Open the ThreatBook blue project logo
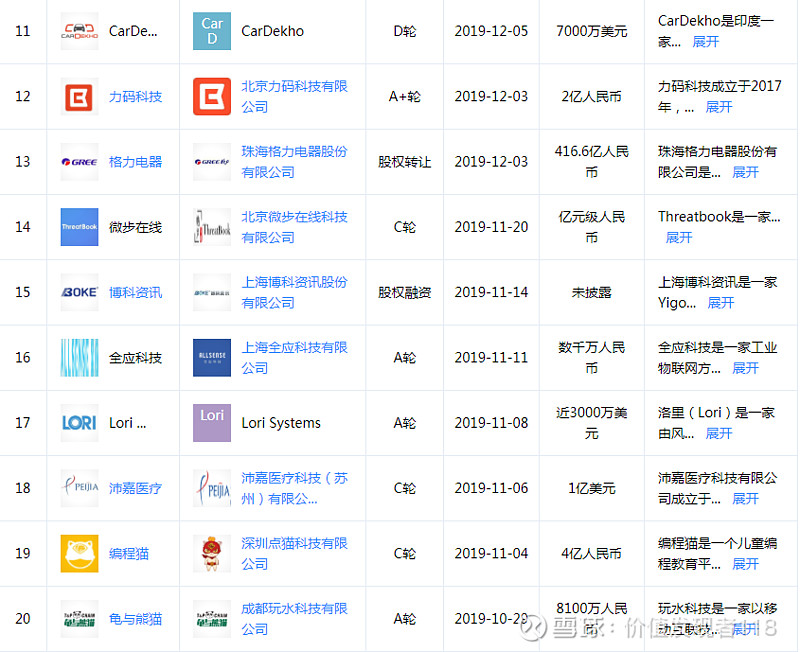Image resolution: width=800 pixels, height=652 pixels. coord(79,227)
